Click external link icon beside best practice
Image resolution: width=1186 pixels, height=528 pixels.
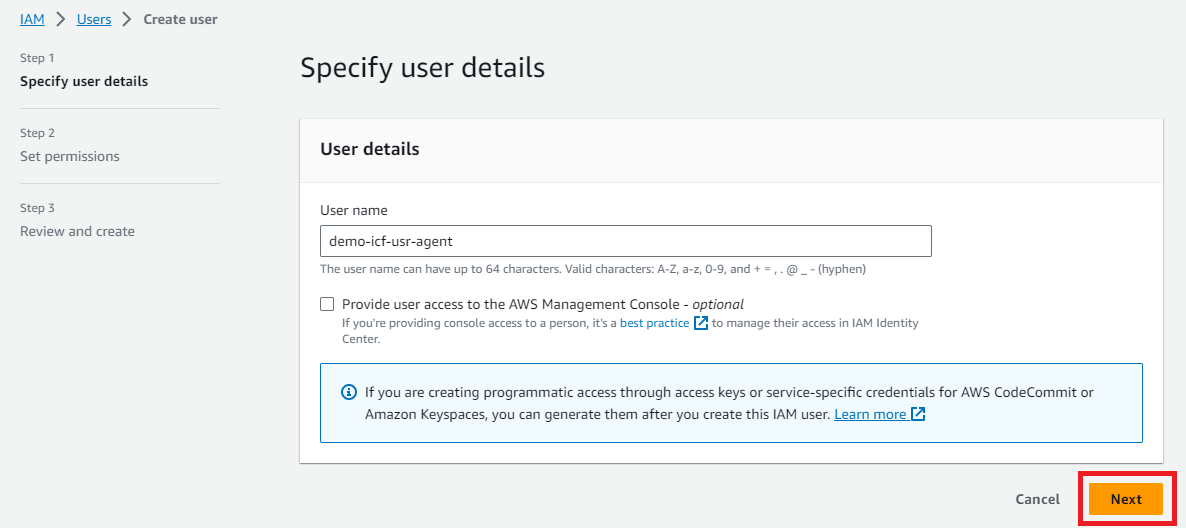coord(700,323)
